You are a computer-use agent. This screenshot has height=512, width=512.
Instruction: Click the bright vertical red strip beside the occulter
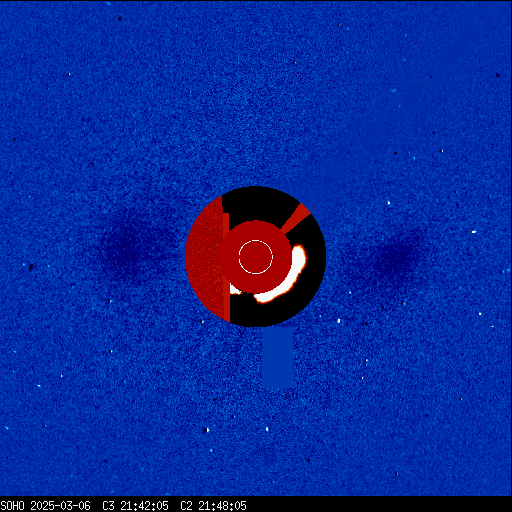pos(226,267)
